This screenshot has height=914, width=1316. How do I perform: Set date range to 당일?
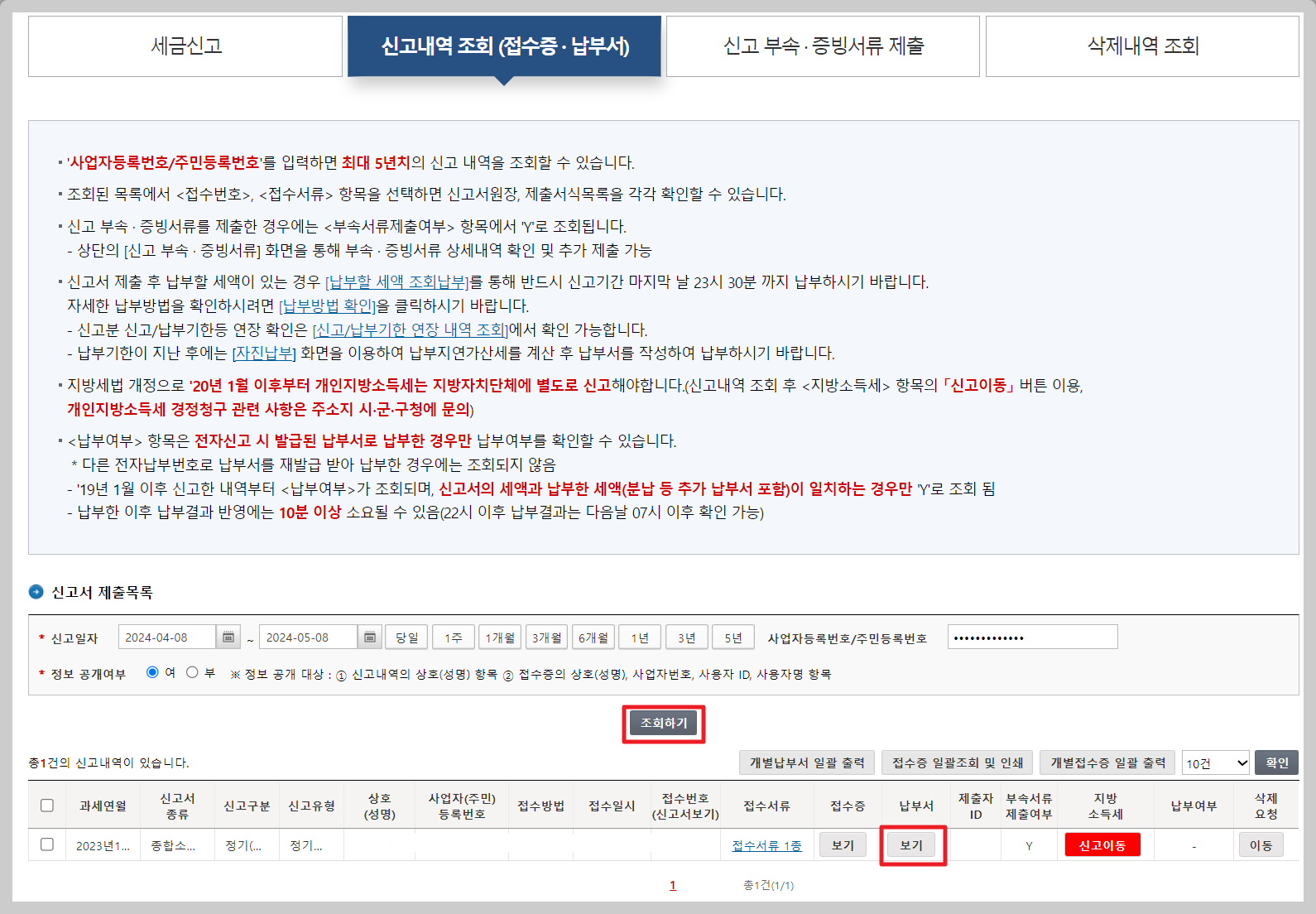(x=406, y=637)
